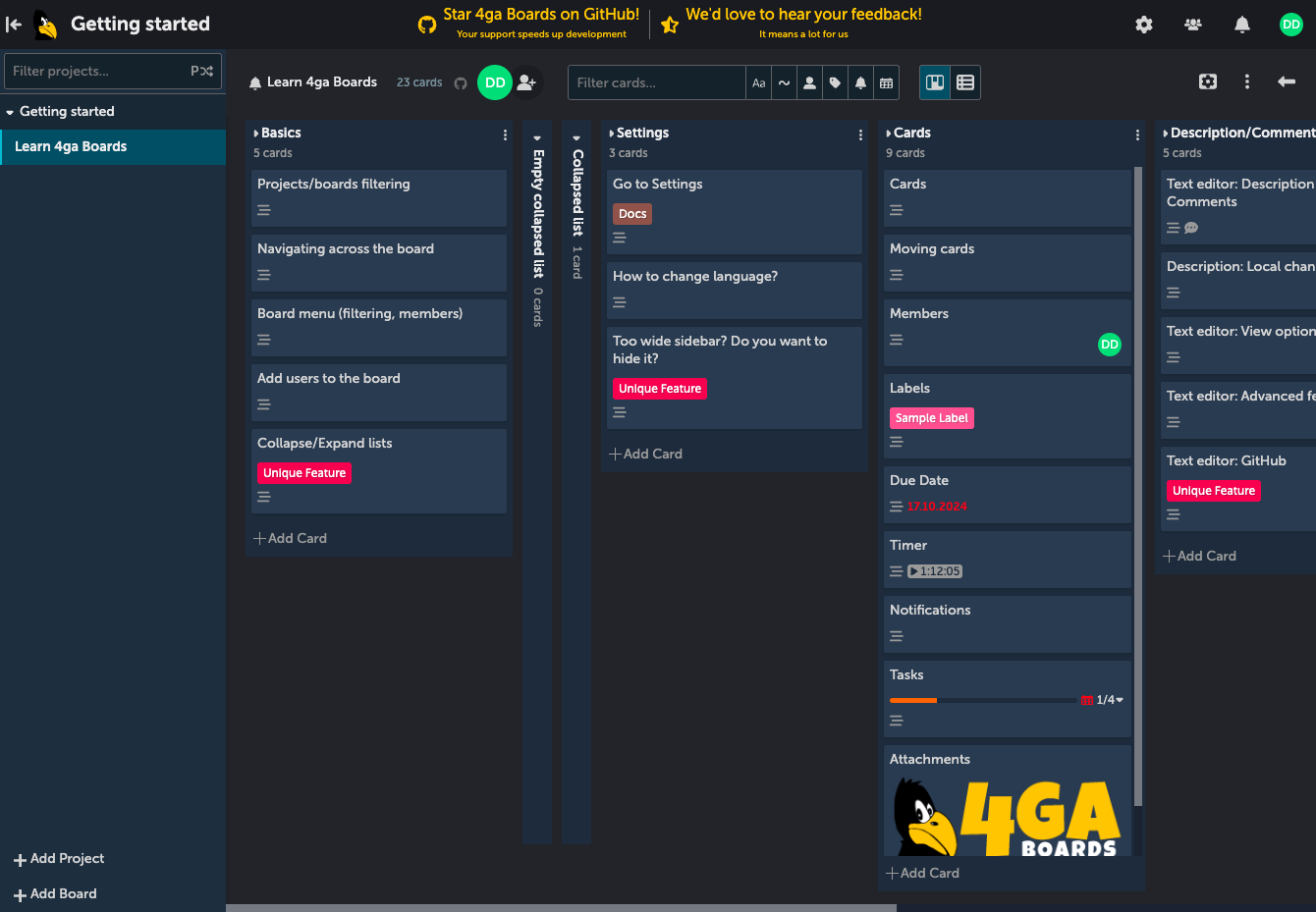Viewport: 1316px width, 912px height.
Task: Collapse the sidebar with the top-left arrow icon
Action: pos(14,25)
